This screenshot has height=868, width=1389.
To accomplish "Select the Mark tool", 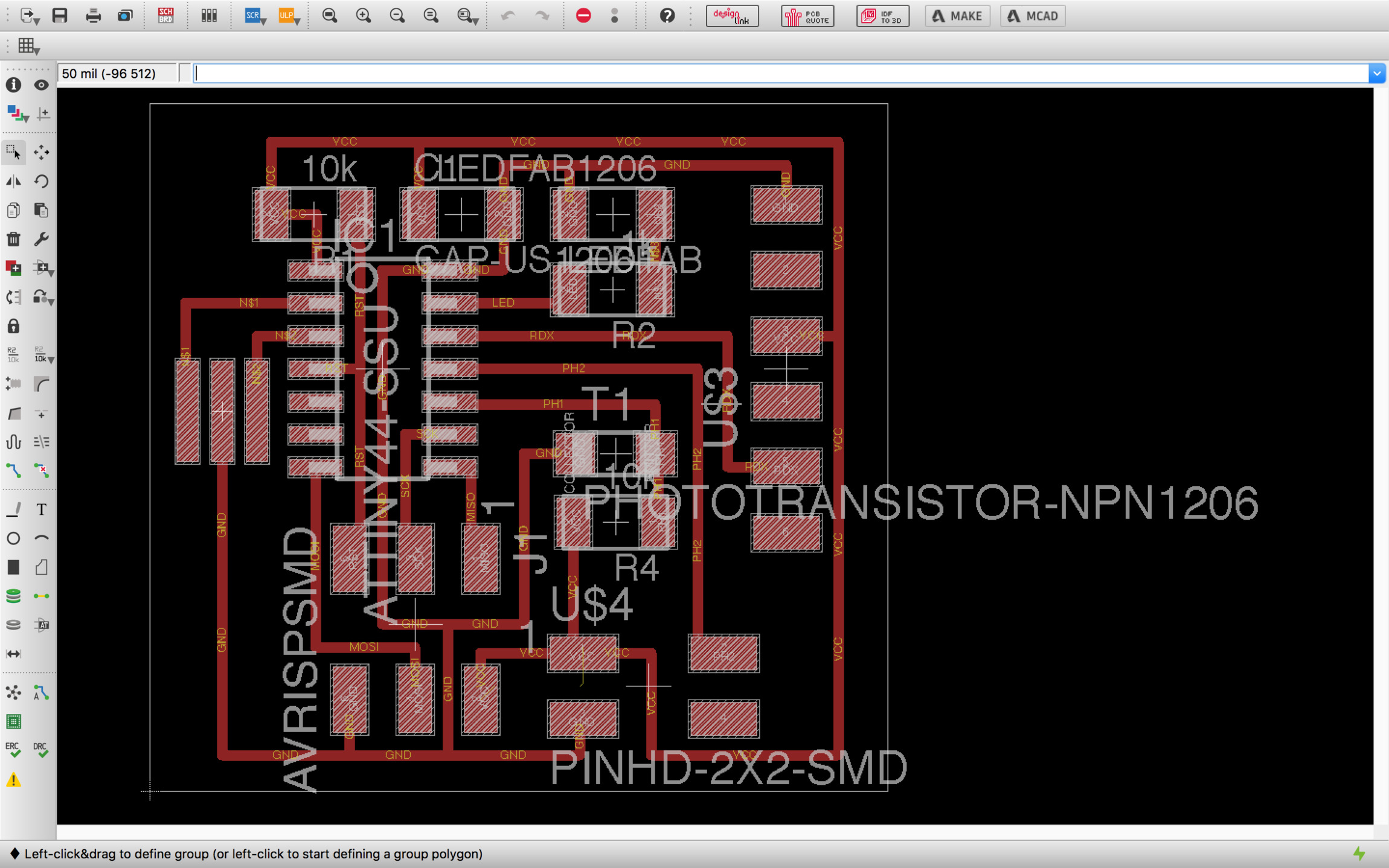I will 42,113.
